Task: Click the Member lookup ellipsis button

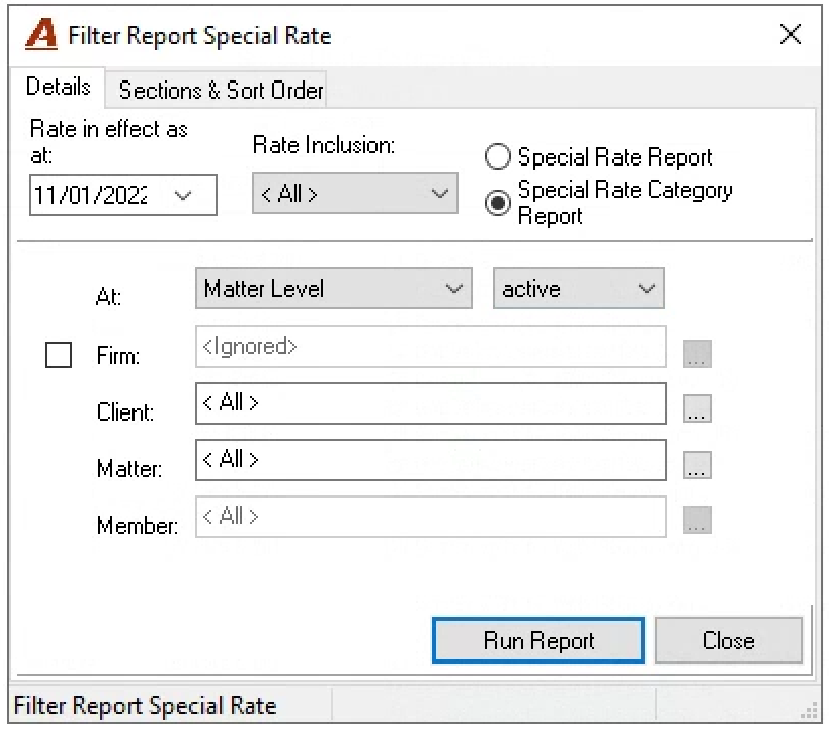Action: coord(697,520)
